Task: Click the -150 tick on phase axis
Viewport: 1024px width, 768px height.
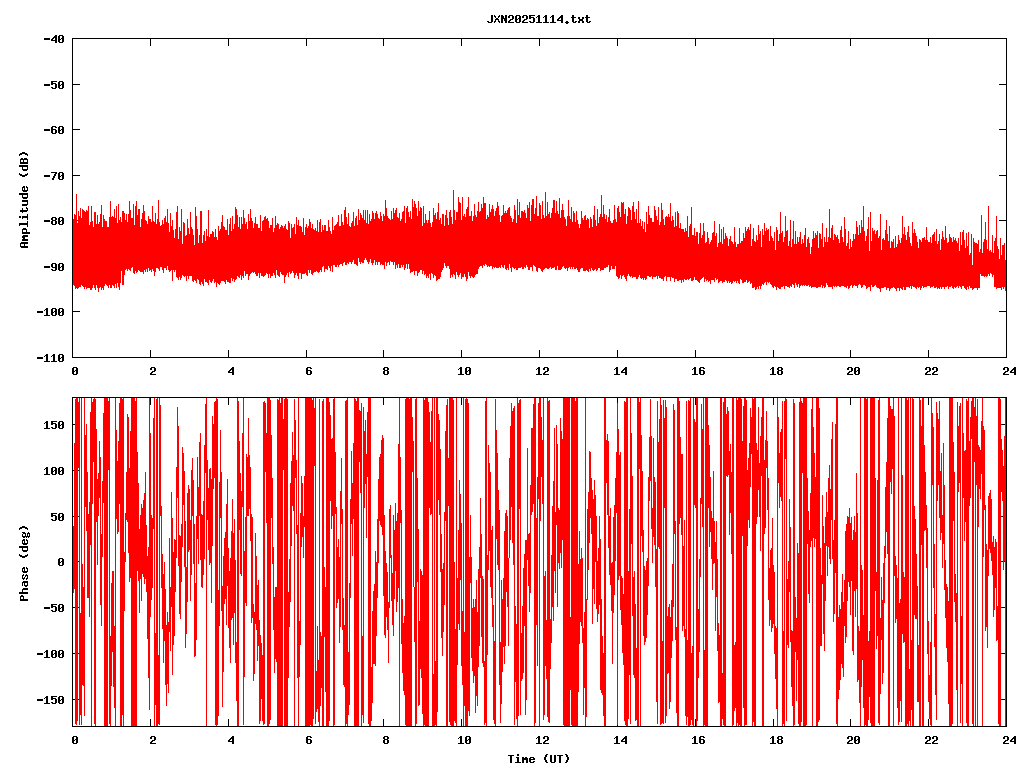Action: coord(51,699)
